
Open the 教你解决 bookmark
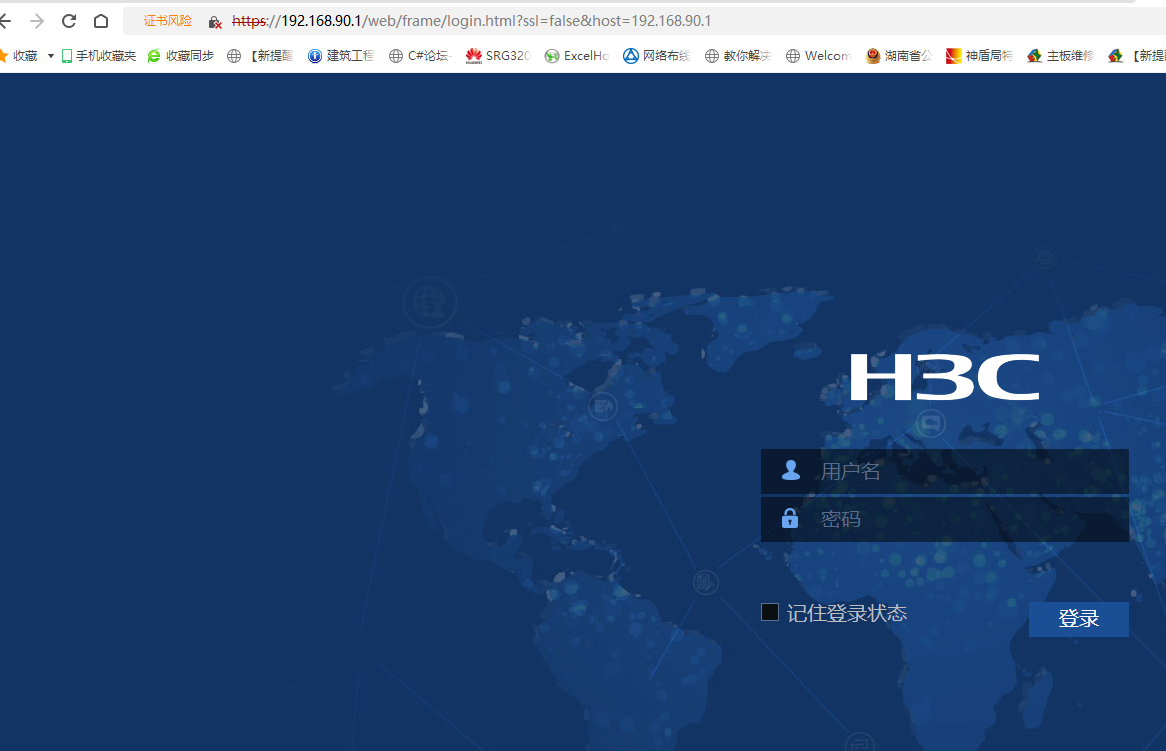pyautogui.click(x=738, y=56)
